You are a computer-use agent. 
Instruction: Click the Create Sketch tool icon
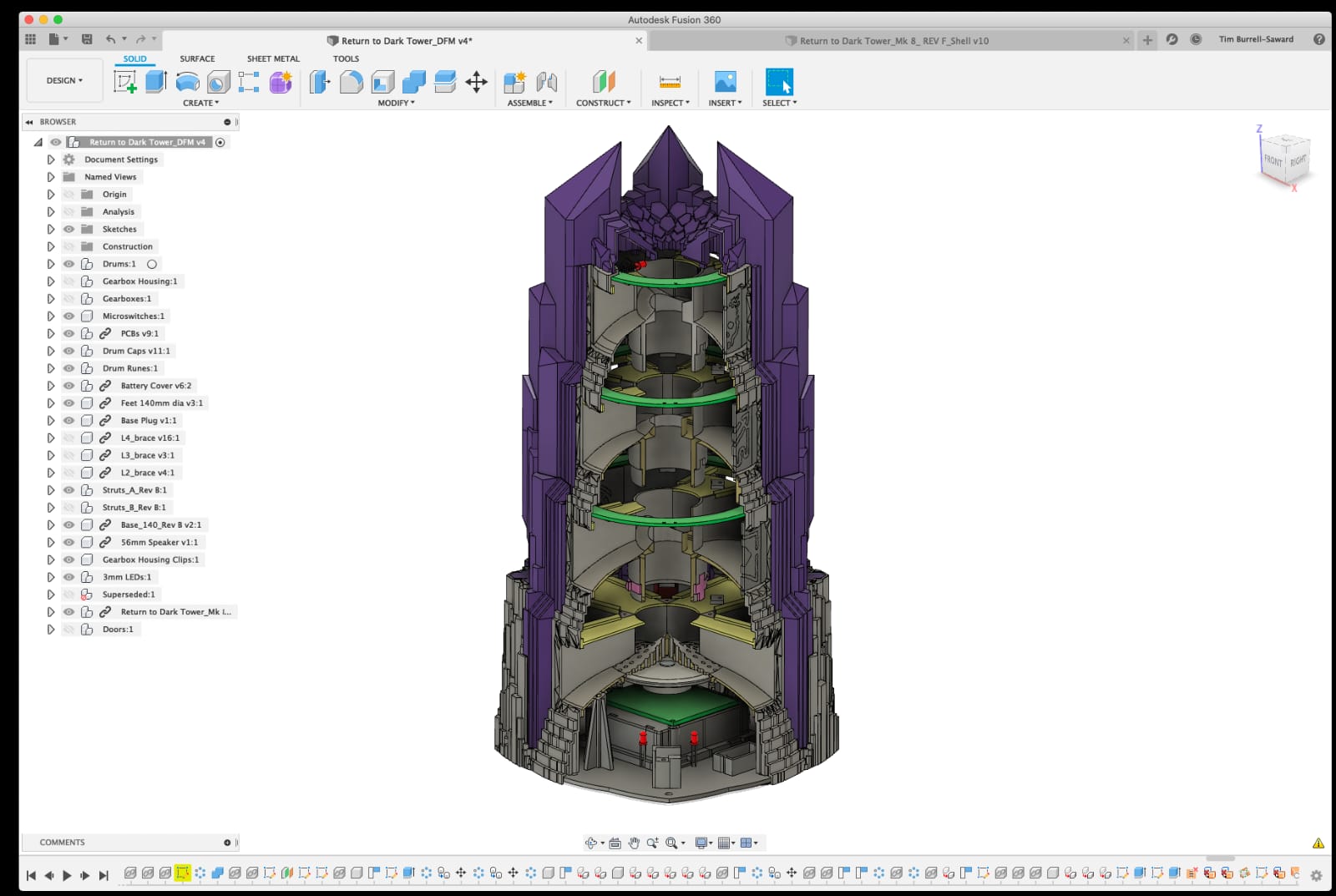pyautogui.click(x=124, y=81)
